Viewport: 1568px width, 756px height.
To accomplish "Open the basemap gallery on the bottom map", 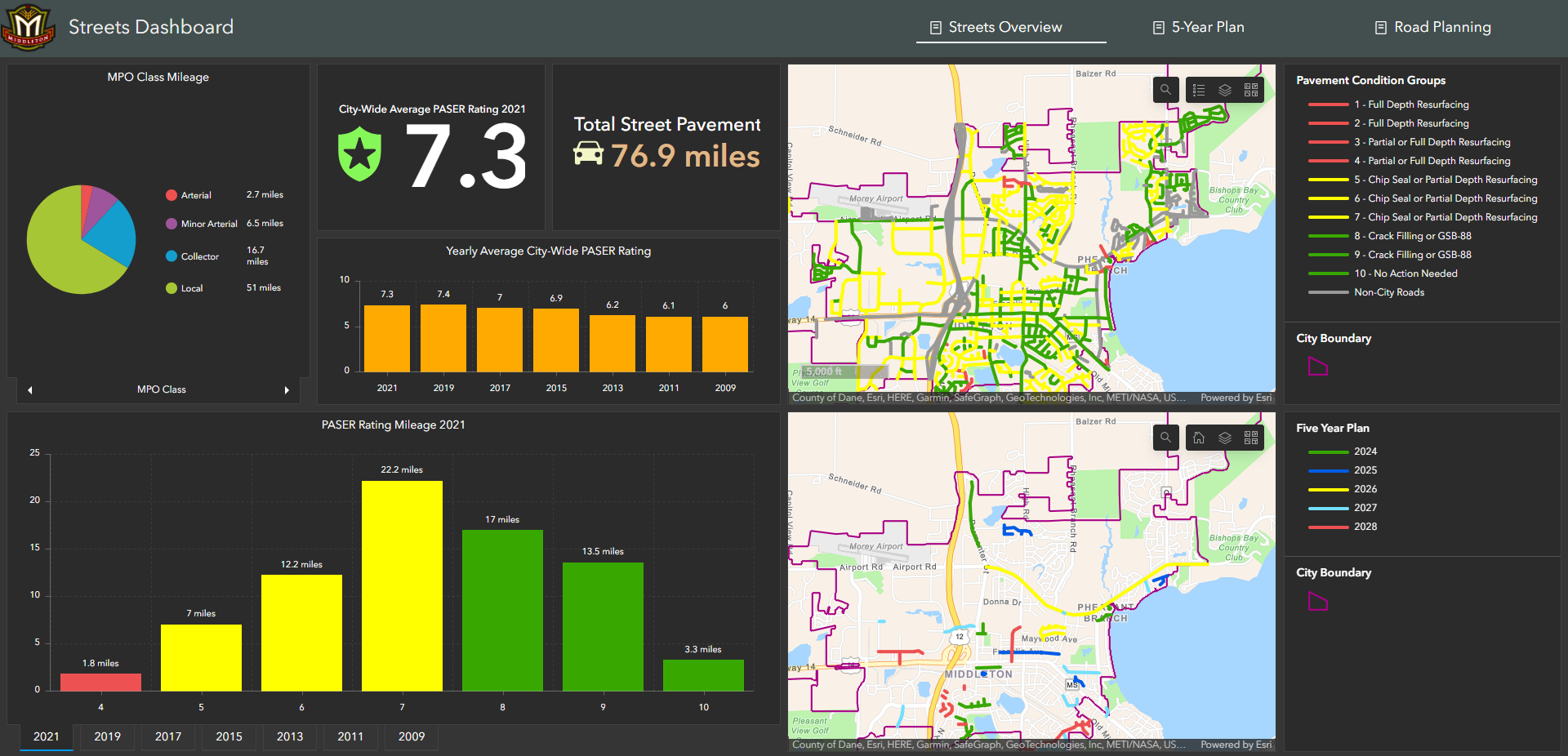I will pyautogui.click(x=1250, y=438).
